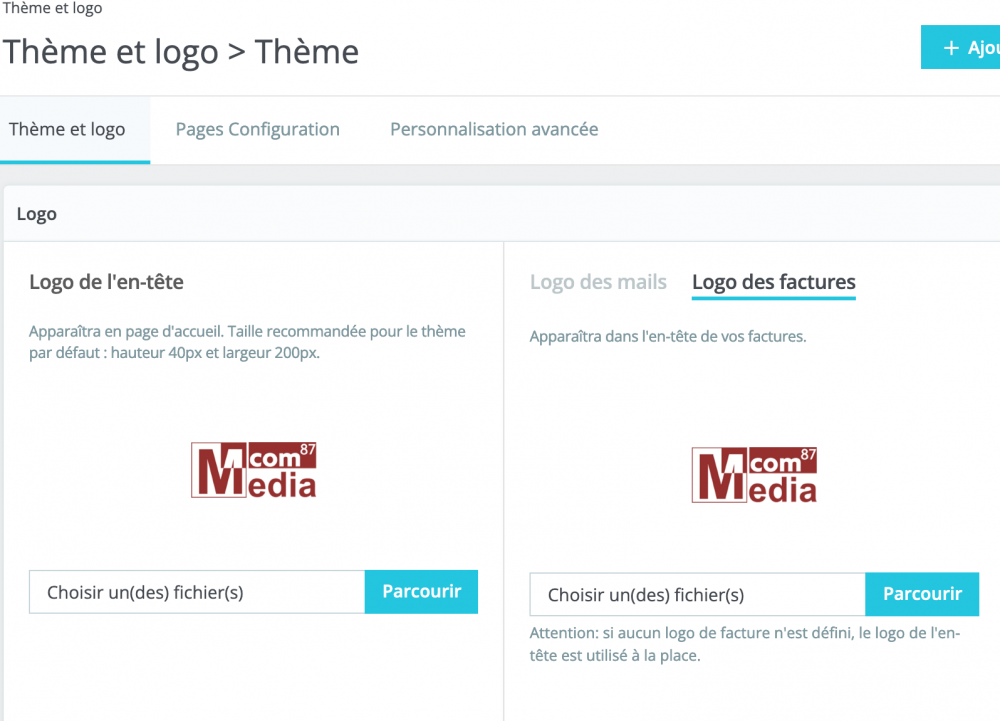Viewport: 1000px width, 721px height.
Task: Click the header logo file chooser field
Action: pyautogui.click(x=197, y=592)
